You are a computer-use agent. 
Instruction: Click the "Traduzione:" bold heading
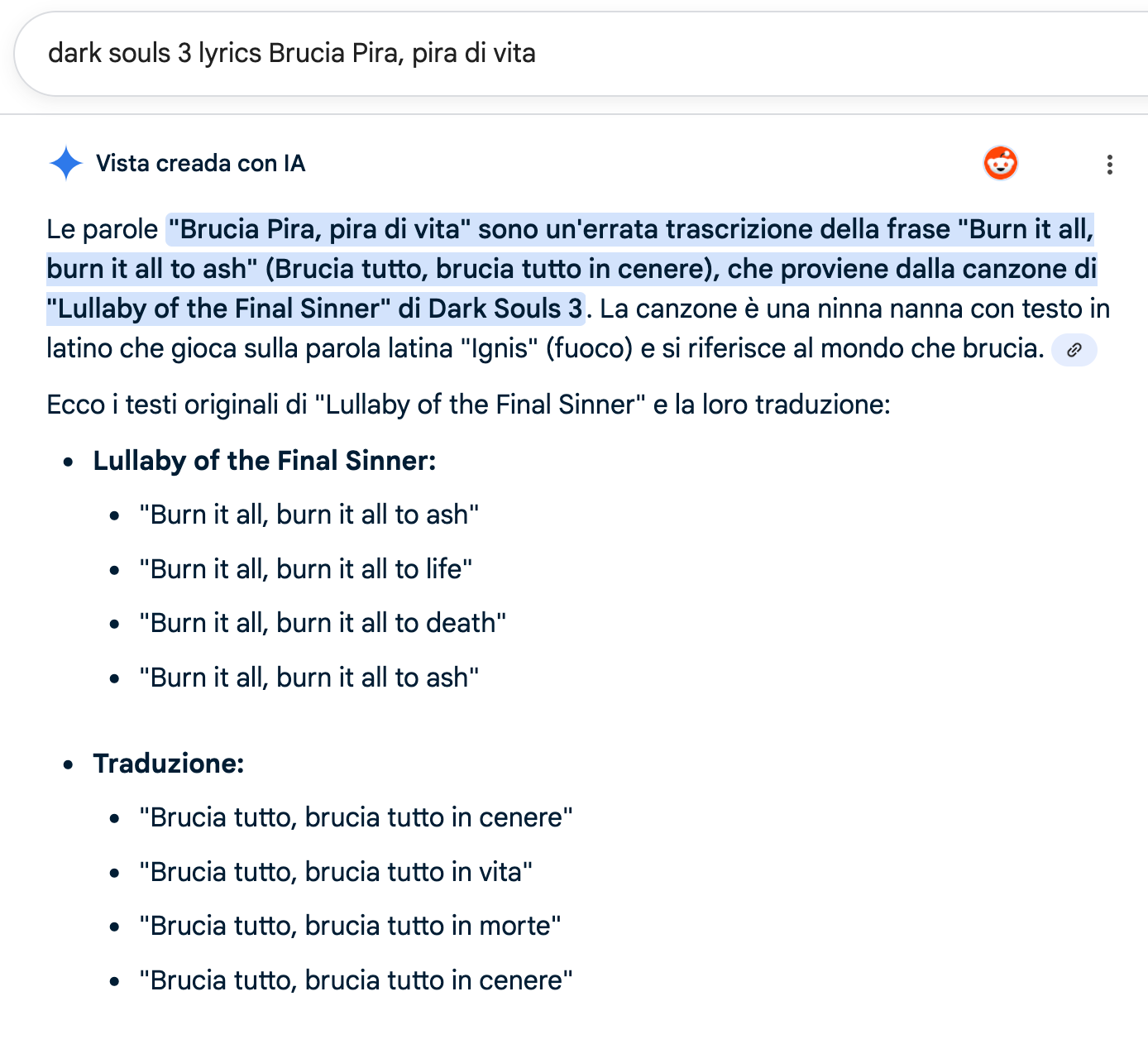tap(168, 764)
